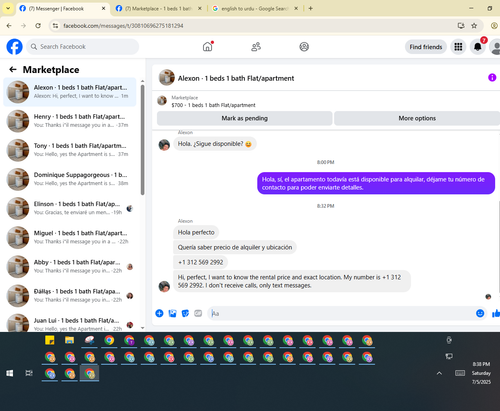Go back in browser history

9,26
